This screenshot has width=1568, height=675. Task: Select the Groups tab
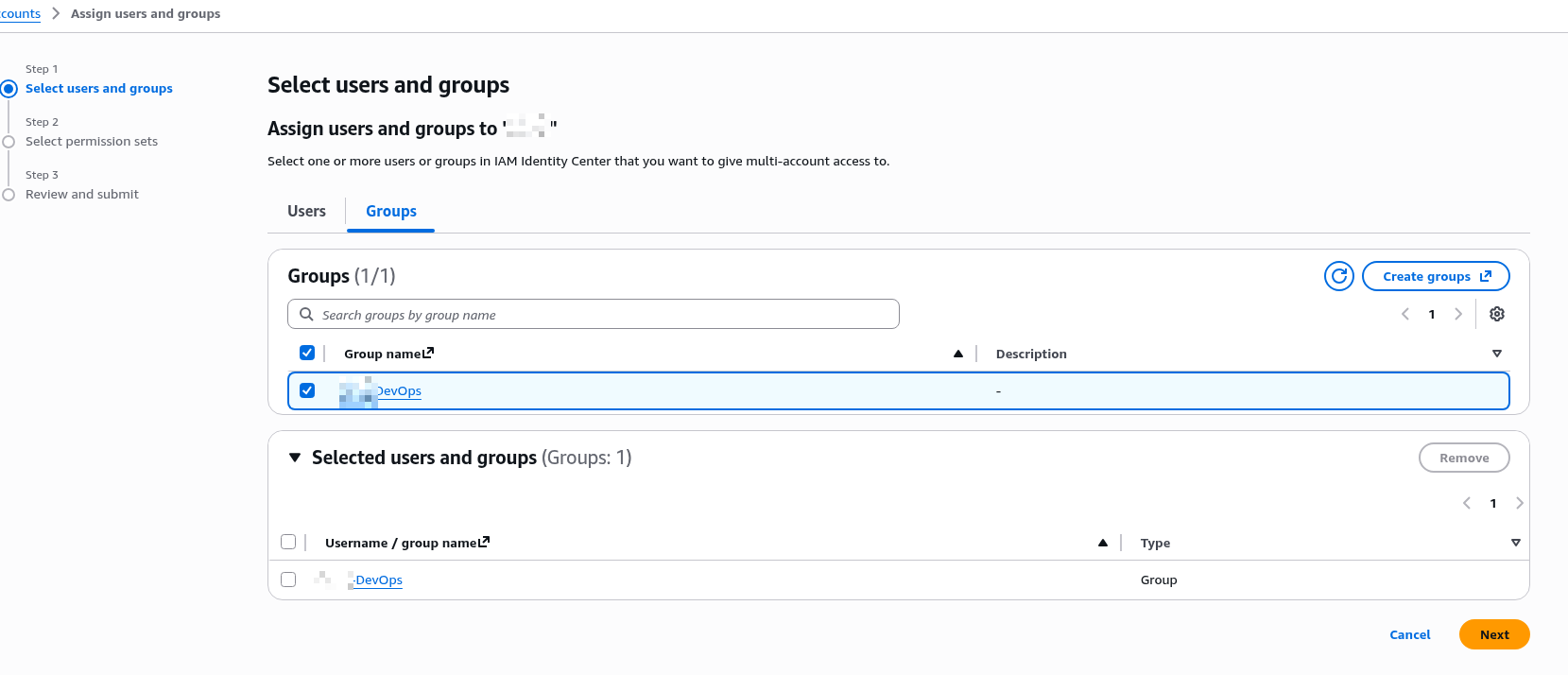pyautogui.click(x=390, y=212)
